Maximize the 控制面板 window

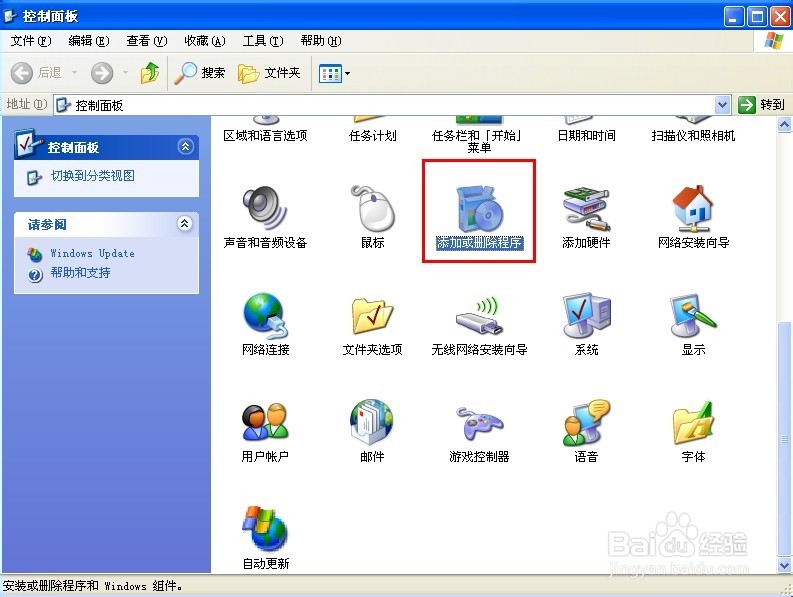point(757,17)
